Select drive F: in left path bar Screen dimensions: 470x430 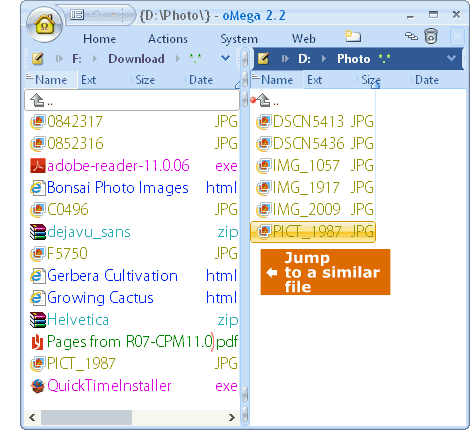click(x=77, y=59)
